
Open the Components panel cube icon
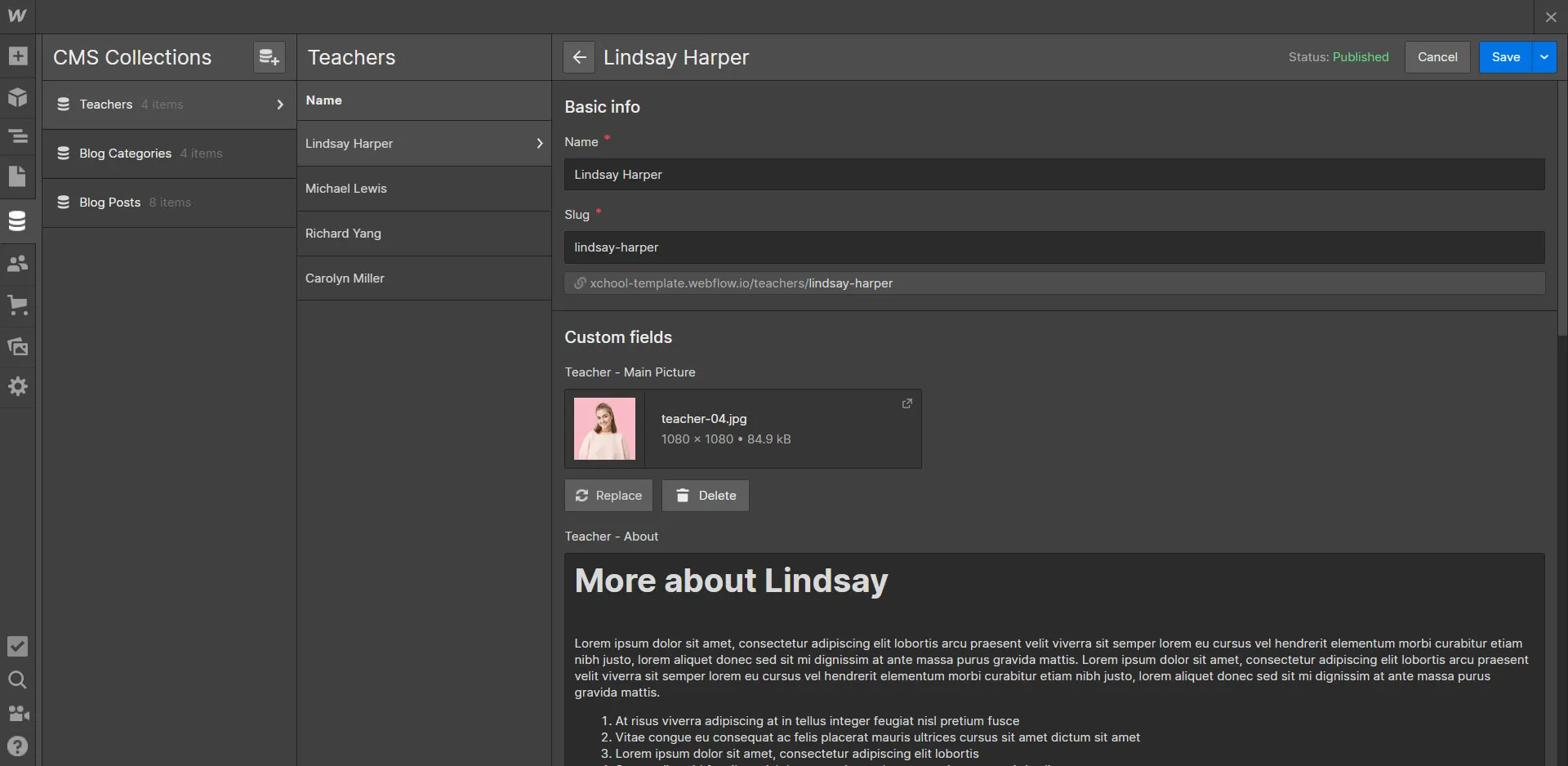pyautogui.click(x=18, y=97)
